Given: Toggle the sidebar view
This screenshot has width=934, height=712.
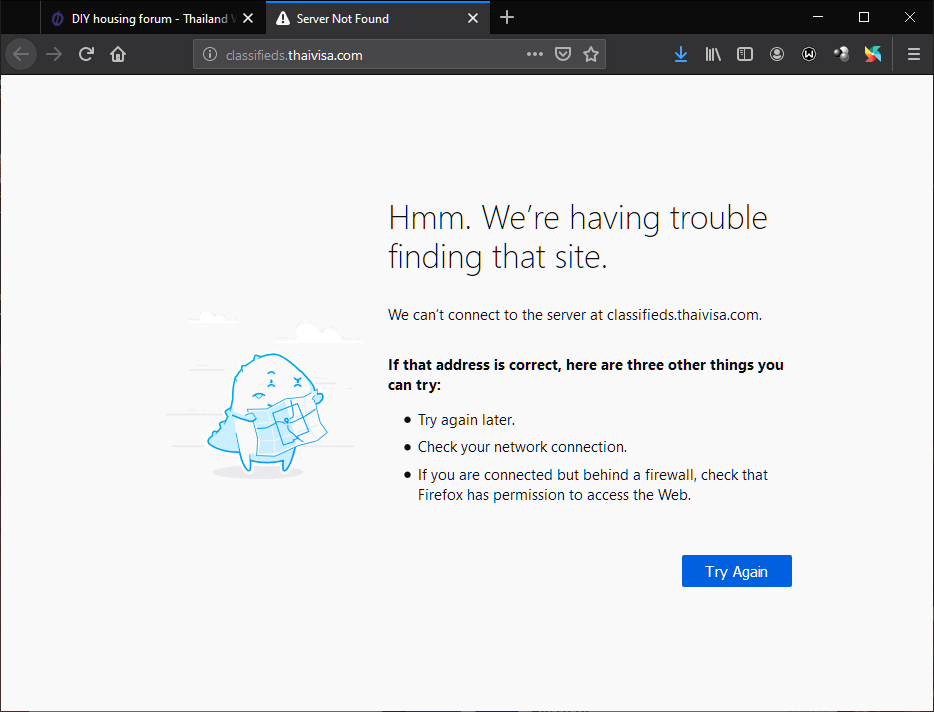Looking at the screenshot, I should [745, 54].
